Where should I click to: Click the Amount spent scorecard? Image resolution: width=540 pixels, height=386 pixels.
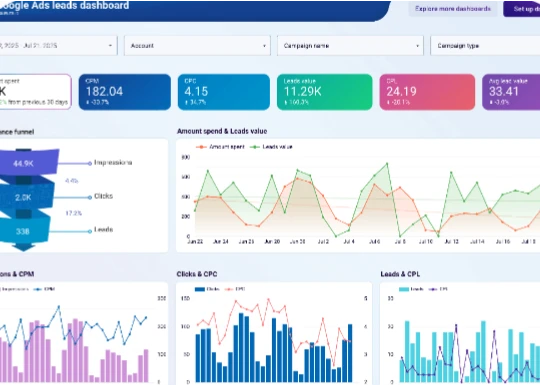point(35,92)
